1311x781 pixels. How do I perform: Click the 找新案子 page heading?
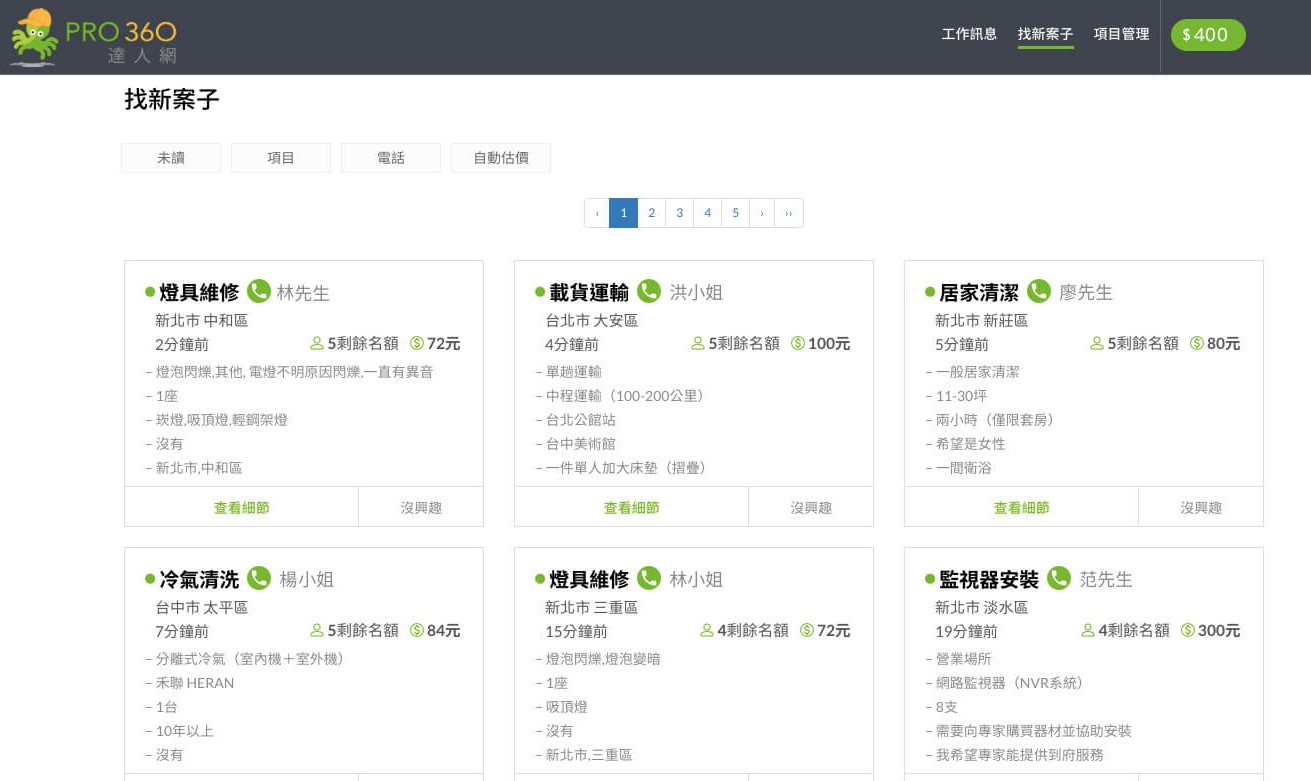172,99
